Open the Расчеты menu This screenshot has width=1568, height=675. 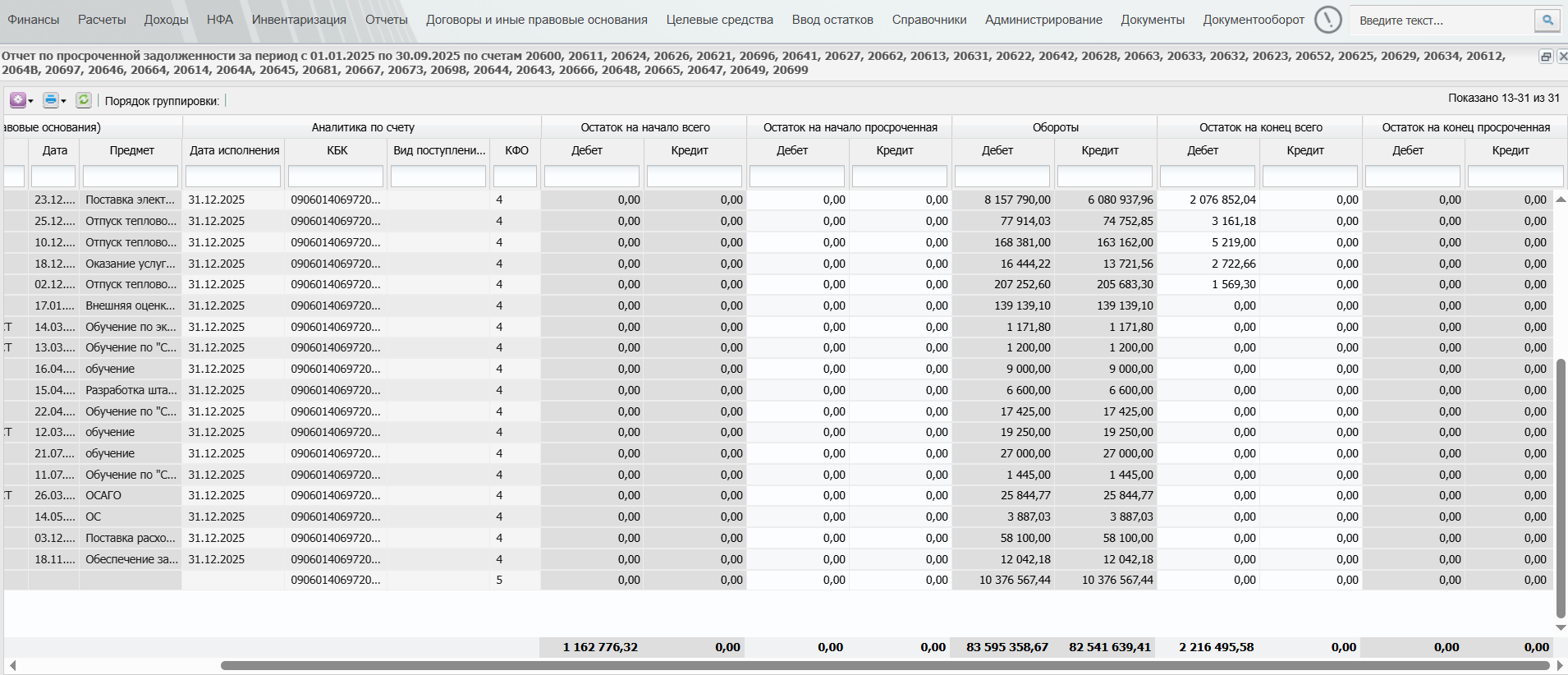point(102,20)
